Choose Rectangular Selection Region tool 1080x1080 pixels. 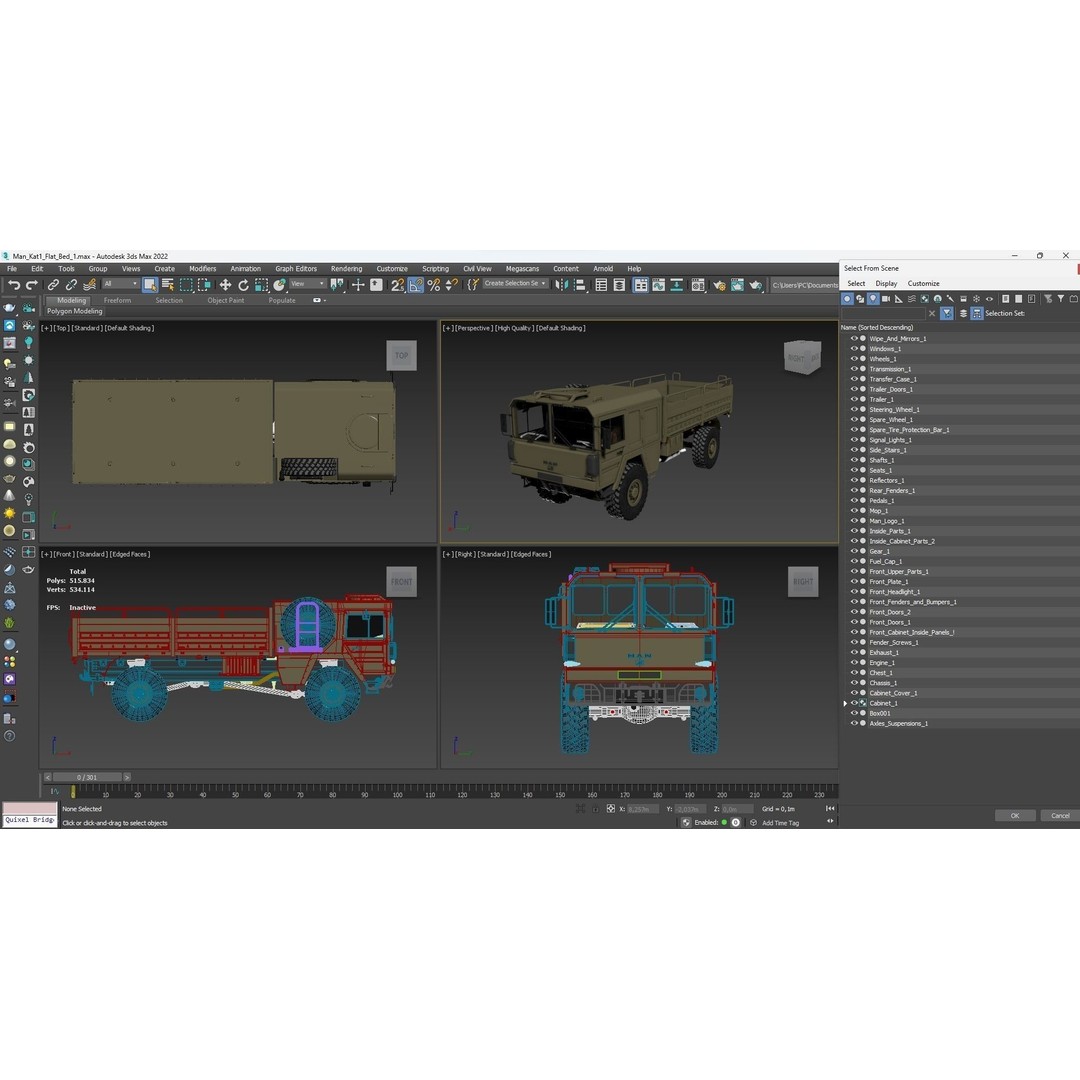coord(186,285)
